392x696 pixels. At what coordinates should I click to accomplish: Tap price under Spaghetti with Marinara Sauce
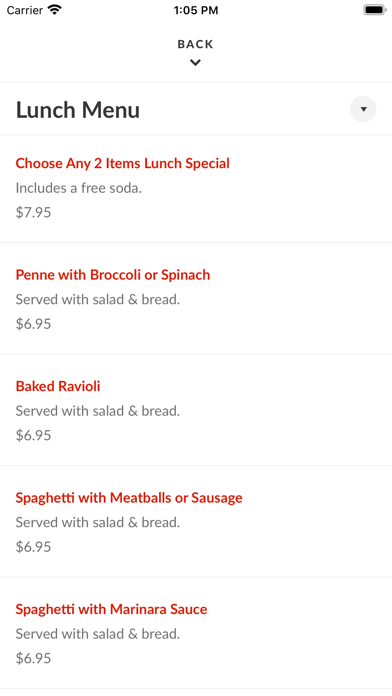(x=33, y=658)
